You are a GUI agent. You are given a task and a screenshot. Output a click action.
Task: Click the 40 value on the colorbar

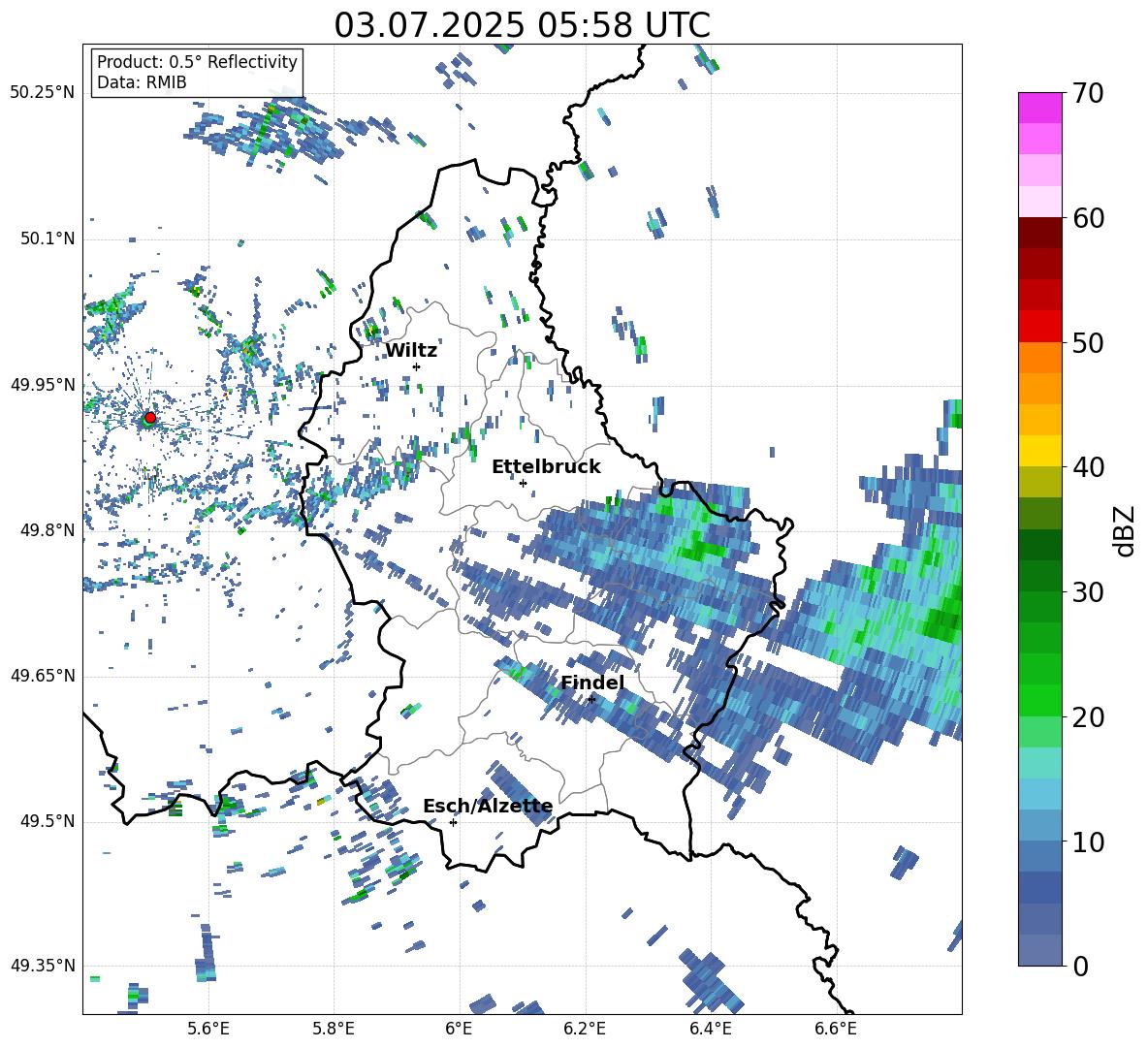pos(1087,467)
